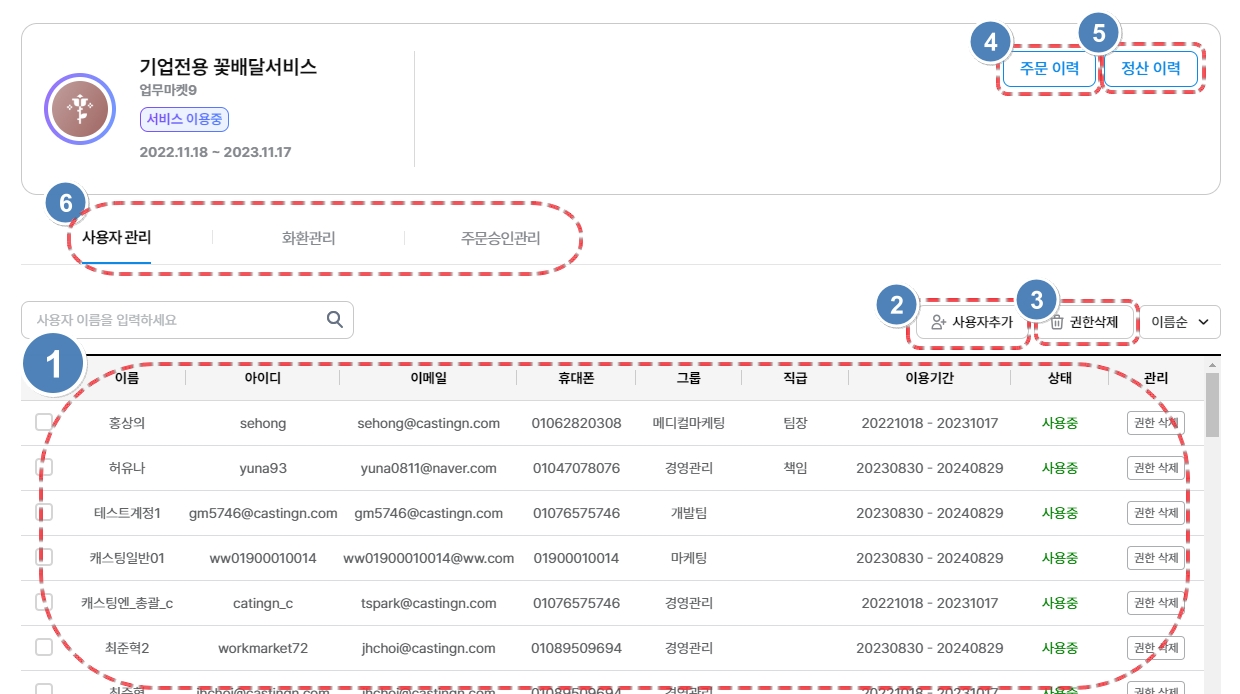Click the 이용기간 column header
Viewport: 1240px width, 694px height.
(929, 378)
